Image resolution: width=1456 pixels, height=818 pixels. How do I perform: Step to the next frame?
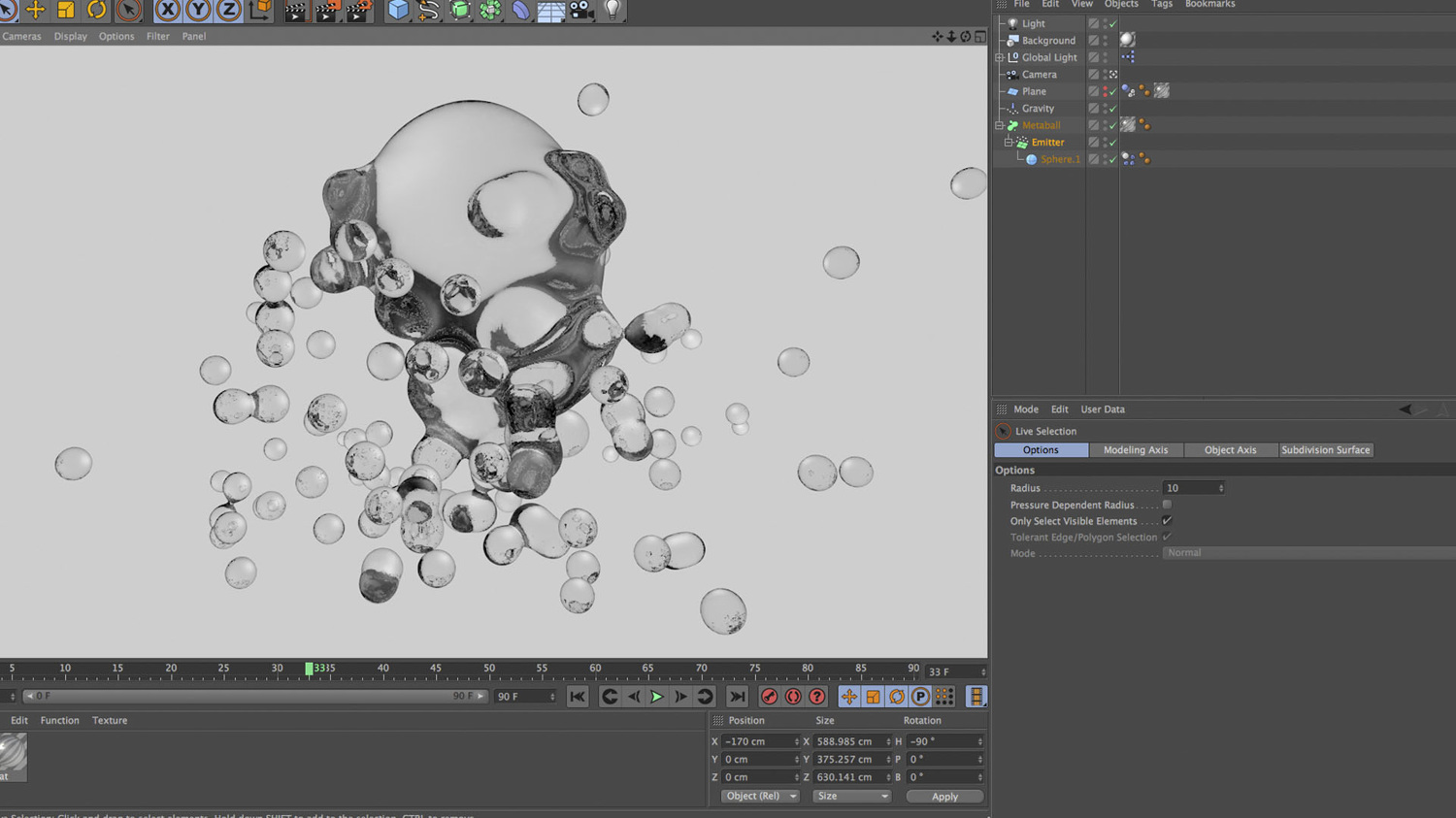(x=680, y=697)
